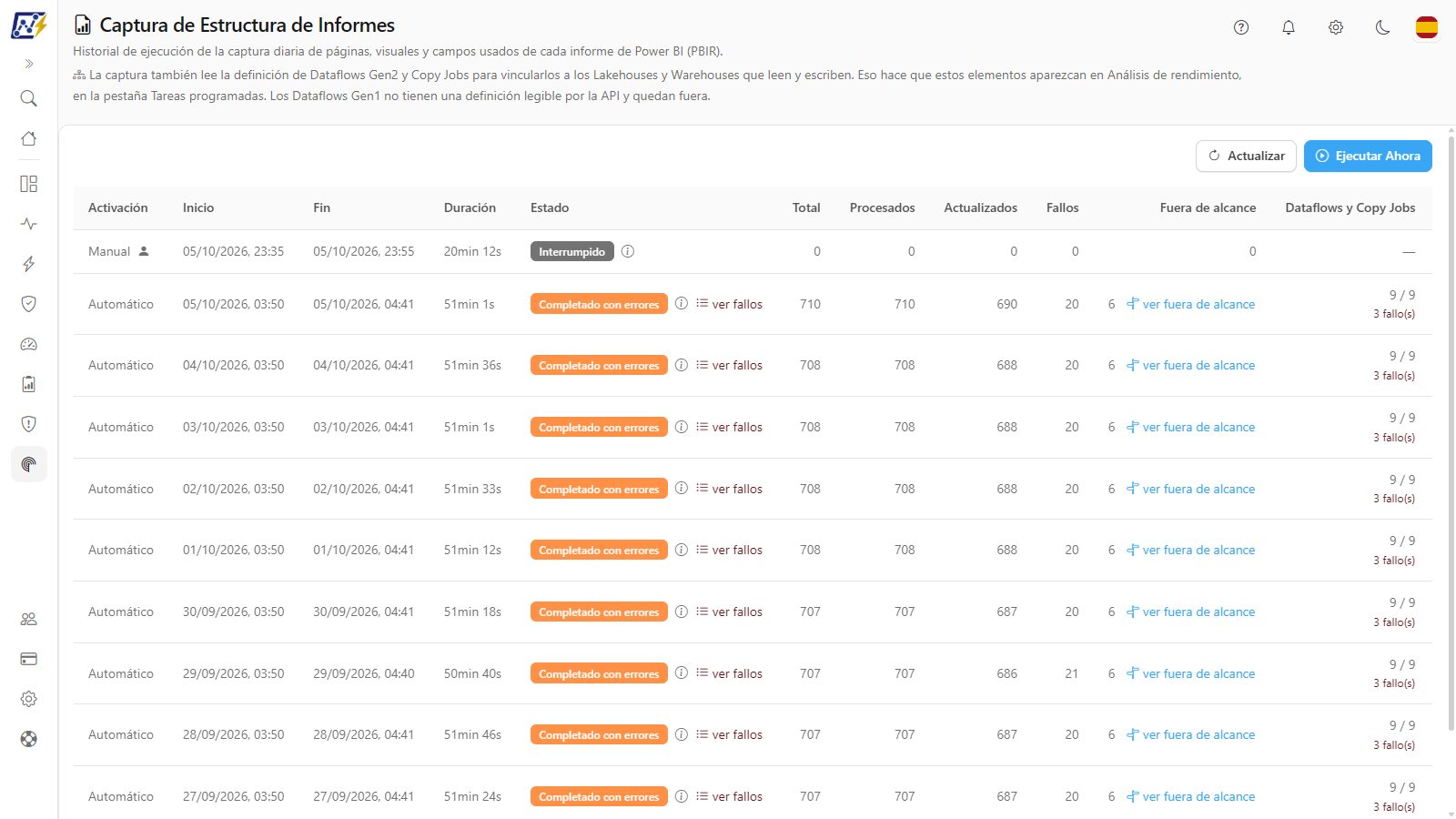Click the vertical scrollbar of the table
The height and width of the screenshot is (819, 1456).
(x=1451, y=432)
